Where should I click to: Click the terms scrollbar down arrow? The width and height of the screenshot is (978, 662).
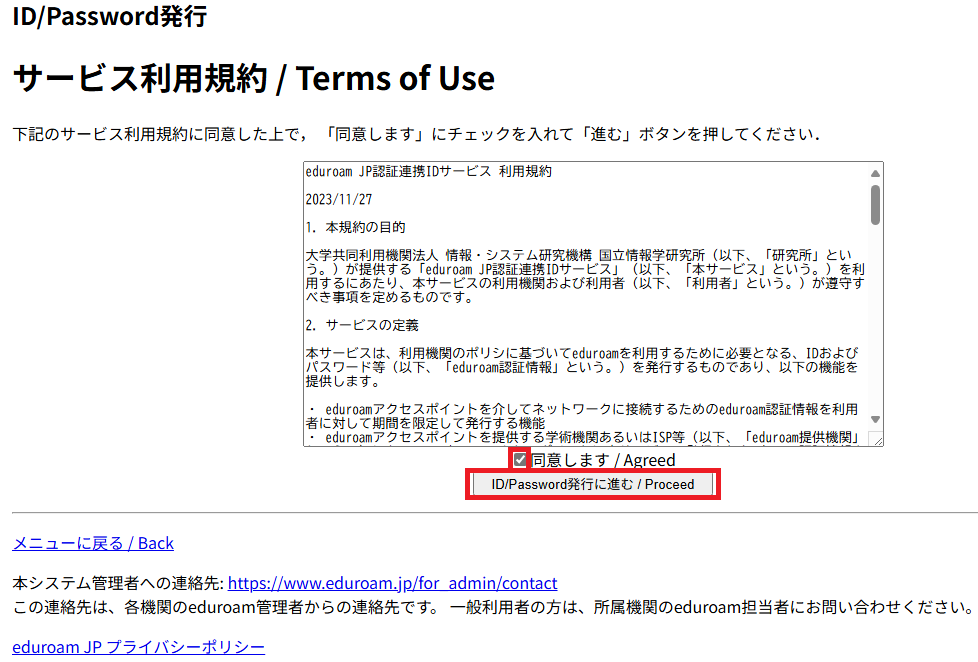[x=875, y=419]
